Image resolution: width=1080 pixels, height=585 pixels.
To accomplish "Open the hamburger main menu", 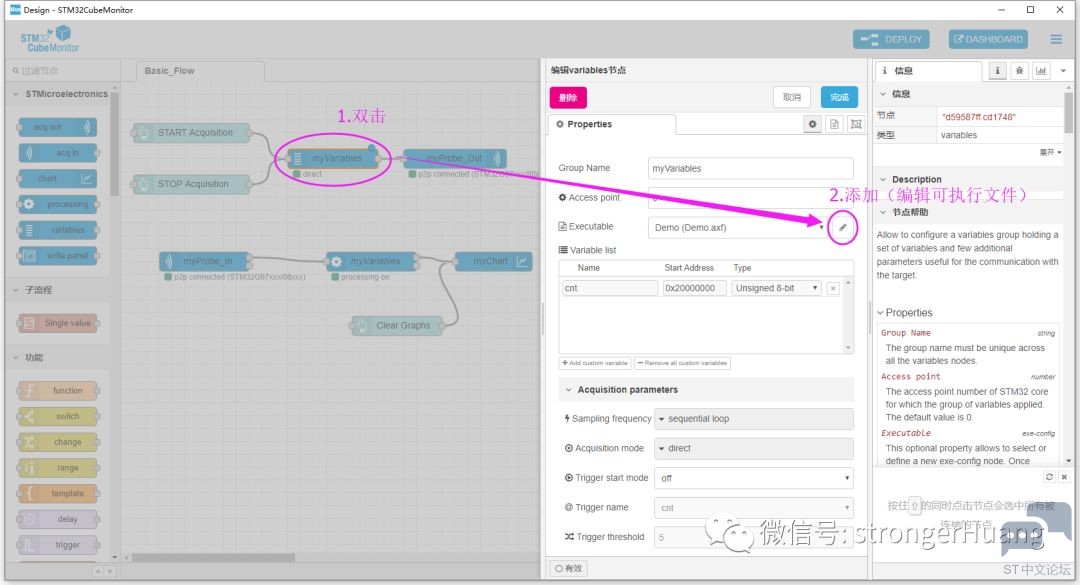I will [x=1056, y=39].
